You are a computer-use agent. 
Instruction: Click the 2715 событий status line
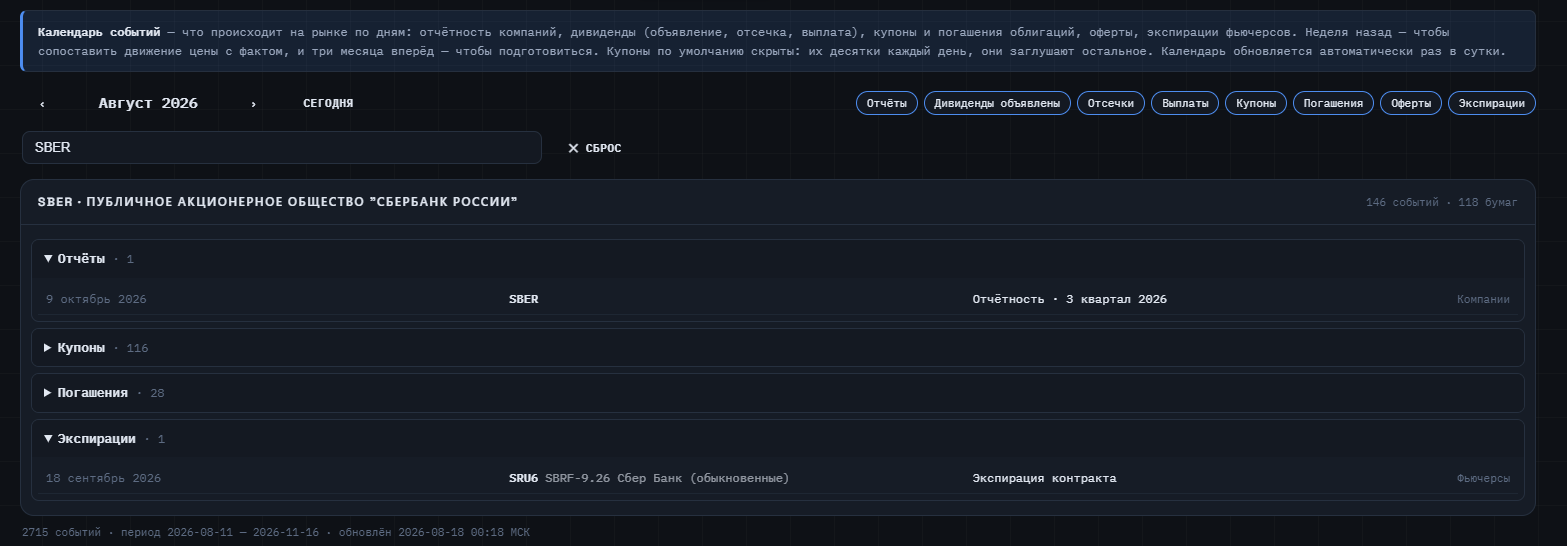(x=276, y=532)
